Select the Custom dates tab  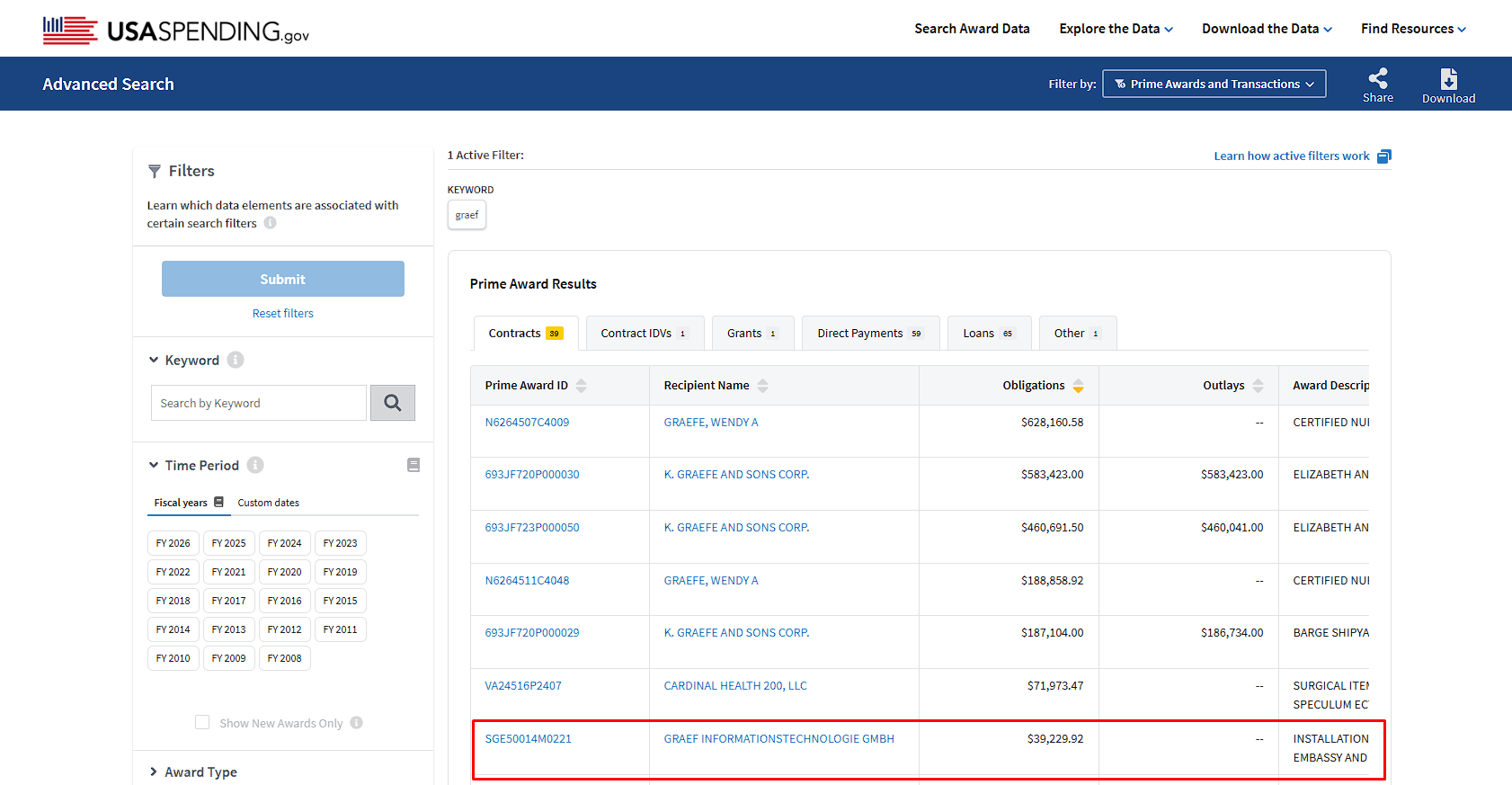[268, 503]
